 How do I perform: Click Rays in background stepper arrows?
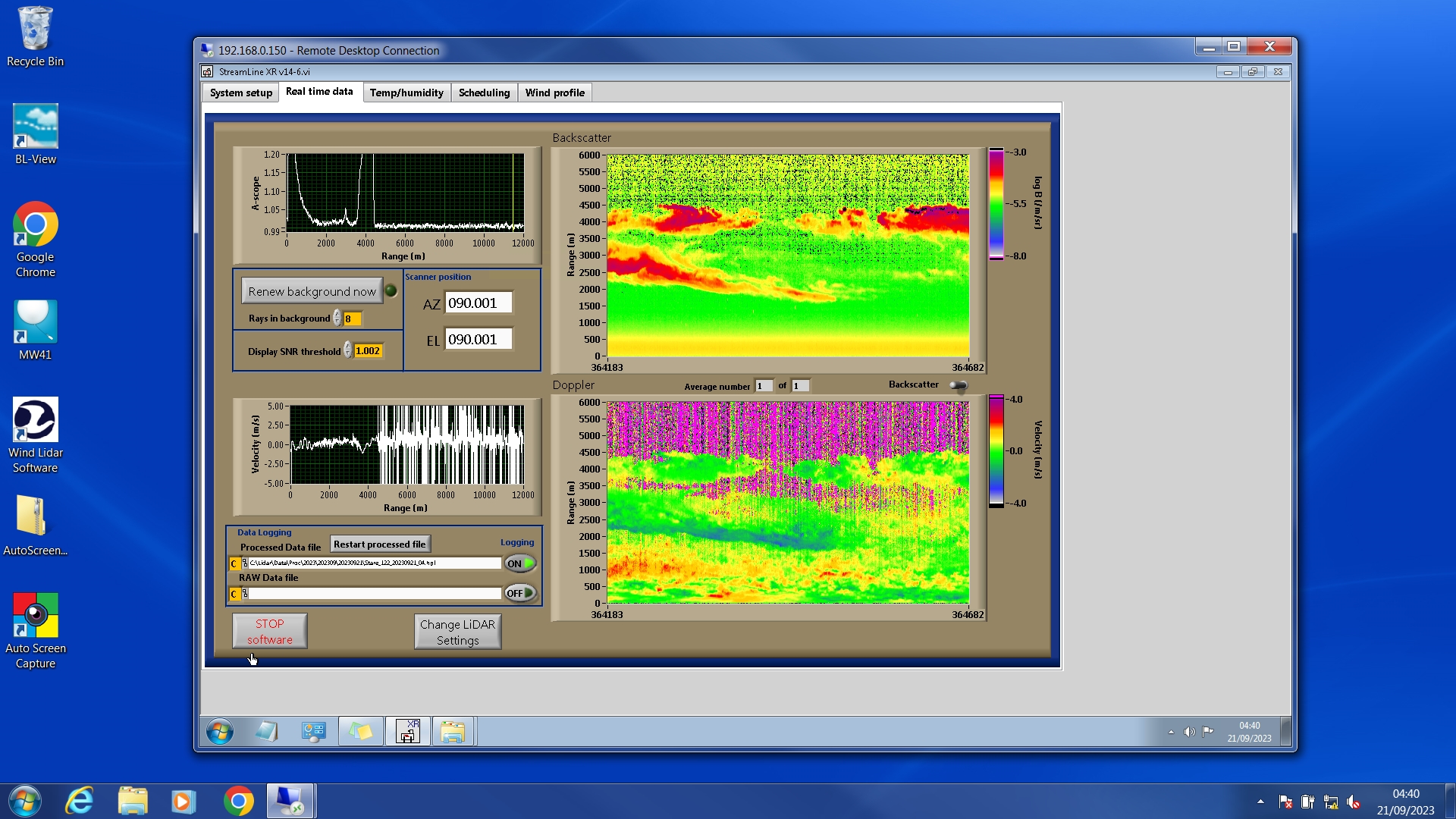(337, 318)
